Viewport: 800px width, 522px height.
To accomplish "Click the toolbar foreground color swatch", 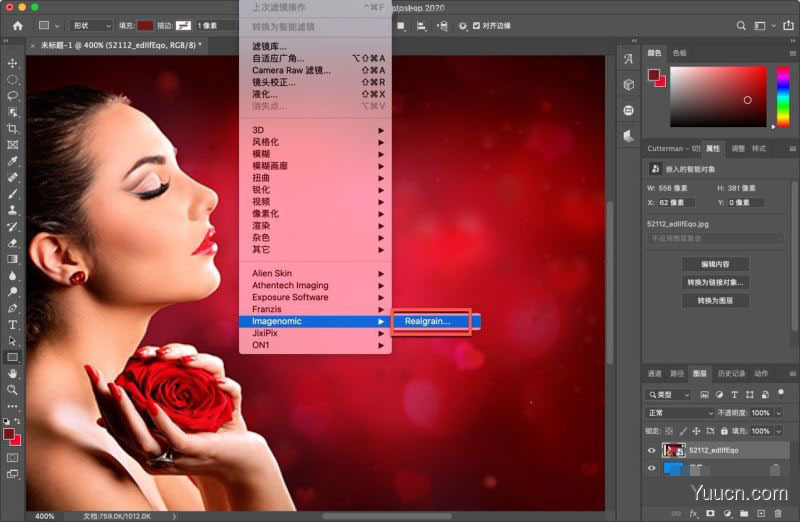I will (x=9, y=434).
